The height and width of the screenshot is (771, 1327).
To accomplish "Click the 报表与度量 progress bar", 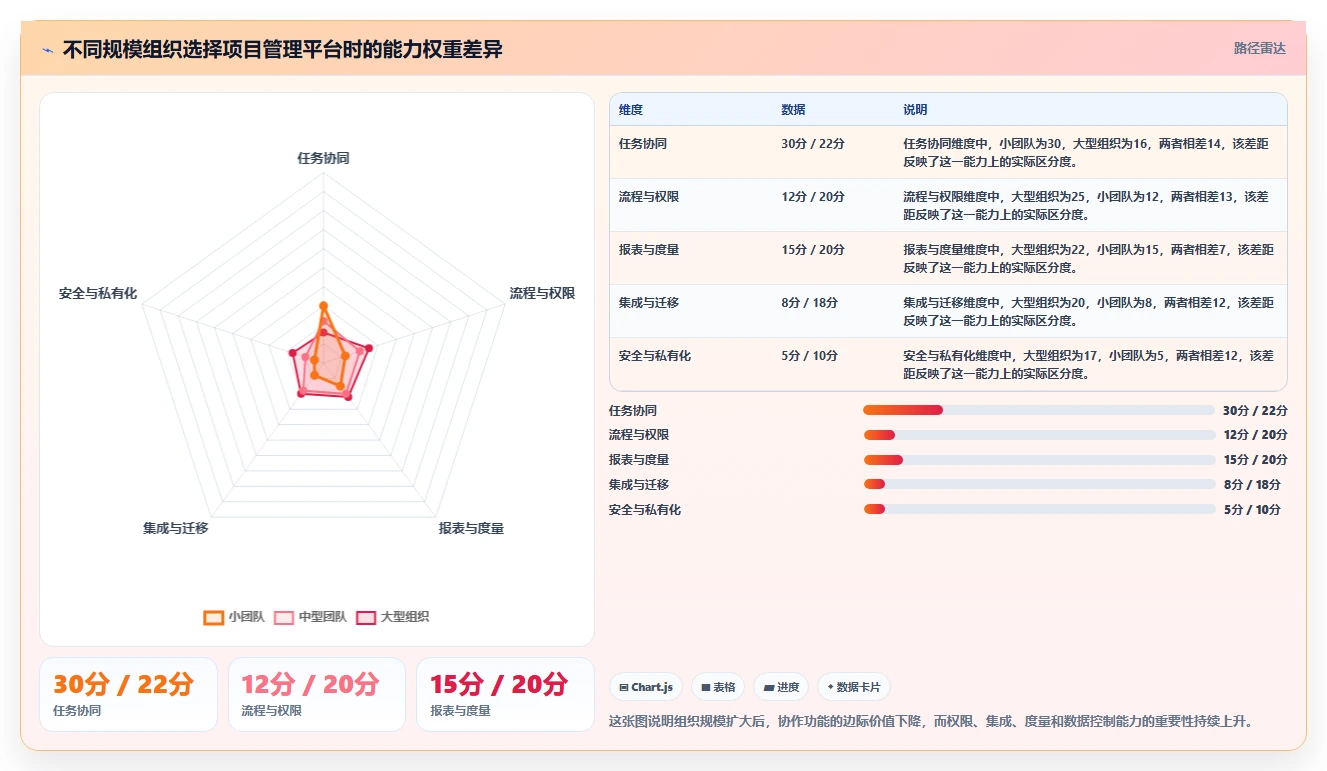I will [x=1040, y=460].
